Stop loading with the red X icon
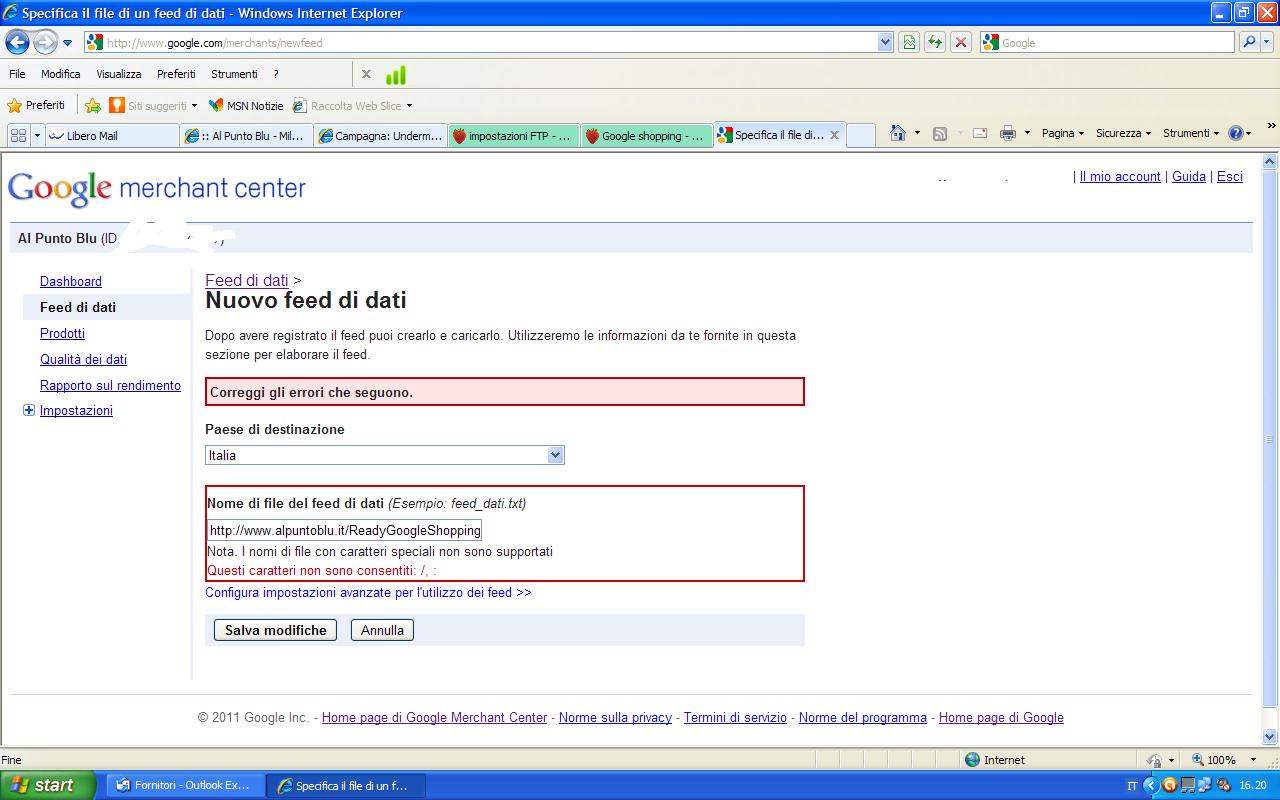Image resolution: width=1280 pixels, height=800 pixels. coord(961,43)
